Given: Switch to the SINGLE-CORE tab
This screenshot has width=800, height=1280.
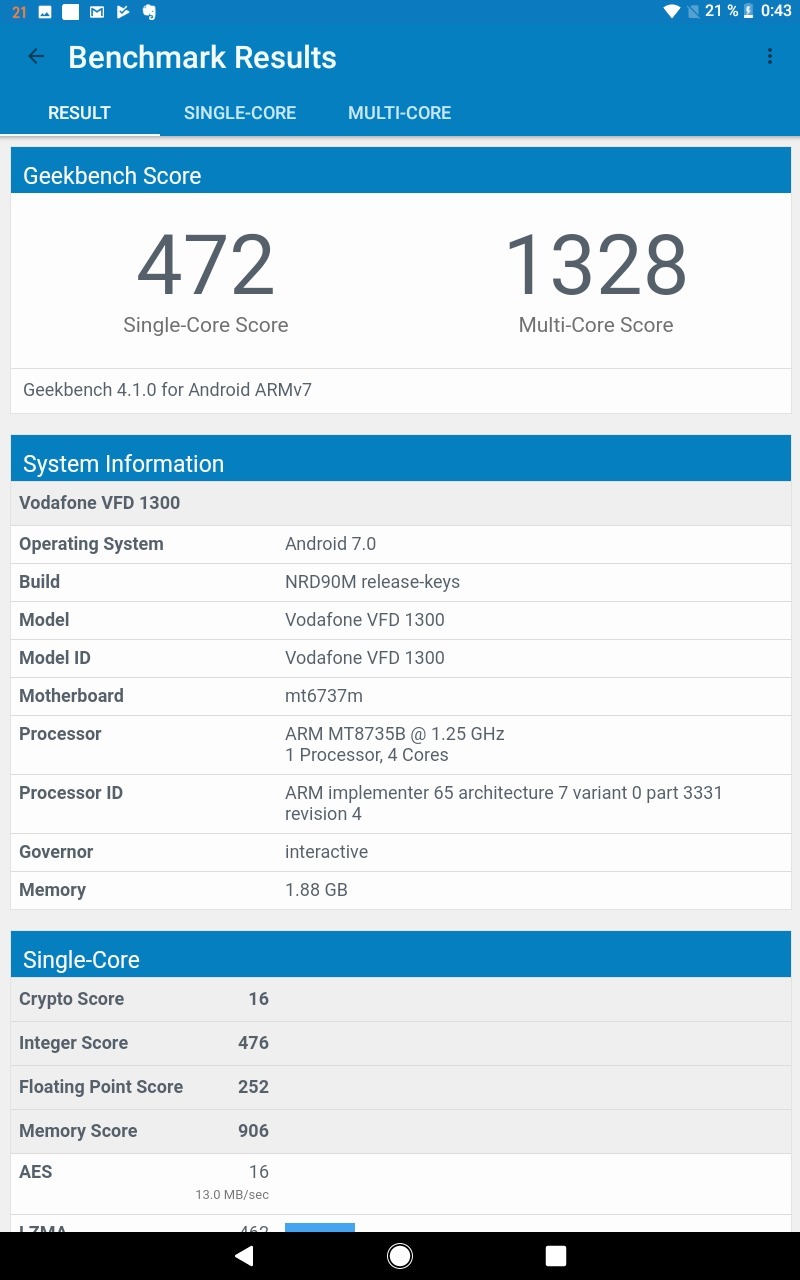Looking at the screenshot, I should pyautogui.click(x=239, y=113).
